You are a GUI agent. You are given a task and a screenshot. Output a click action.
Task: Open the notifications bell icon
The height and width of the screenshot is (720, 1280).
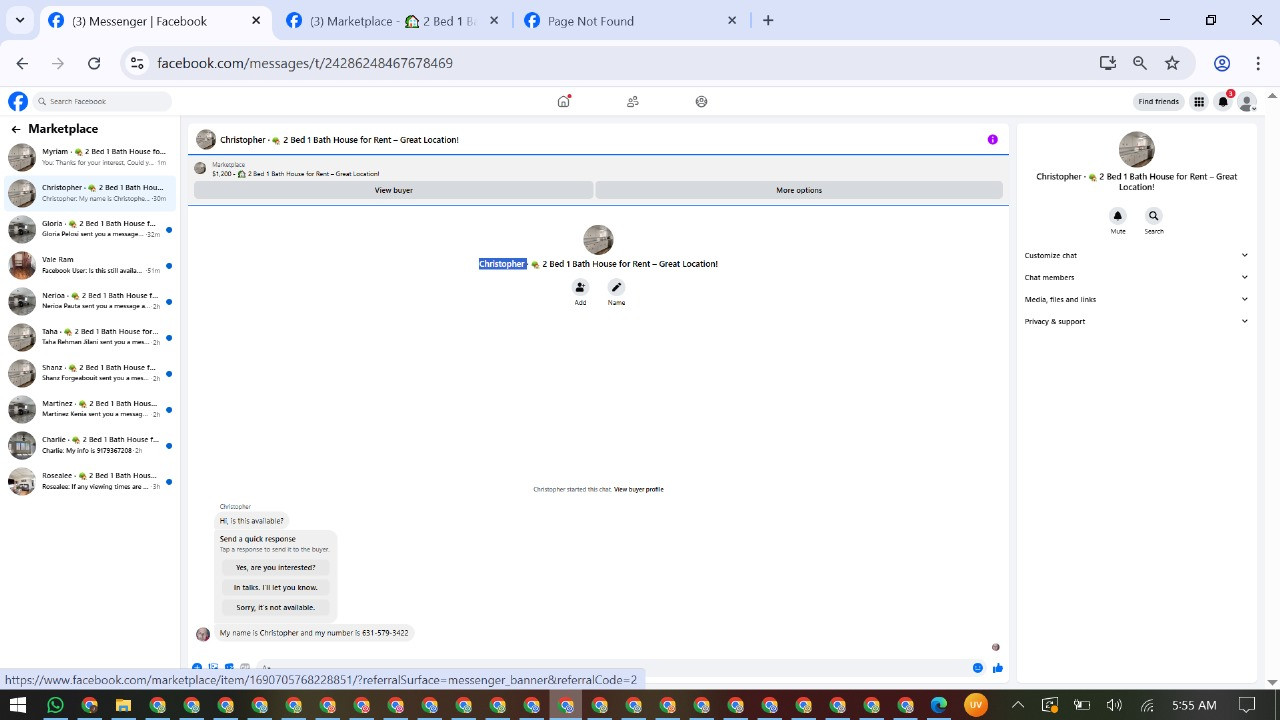click(1223, 101)
